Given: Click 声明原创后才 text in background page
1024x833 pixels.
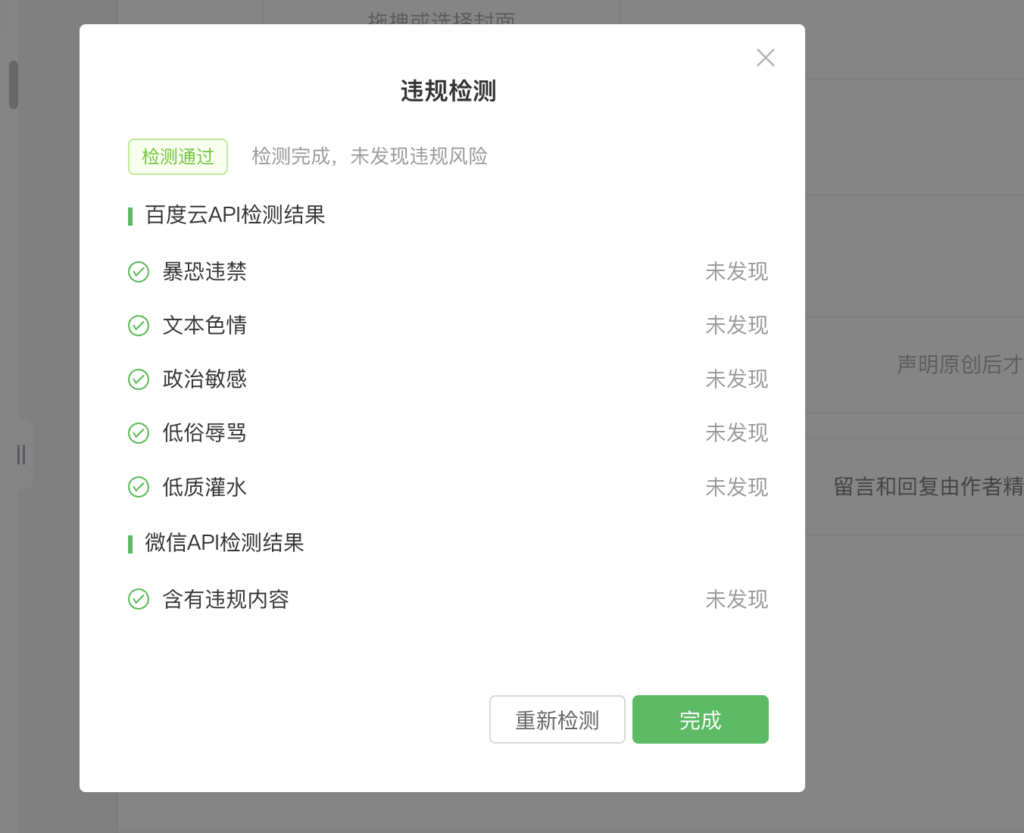Looking at the screenshot, I should tap(960, 364).
